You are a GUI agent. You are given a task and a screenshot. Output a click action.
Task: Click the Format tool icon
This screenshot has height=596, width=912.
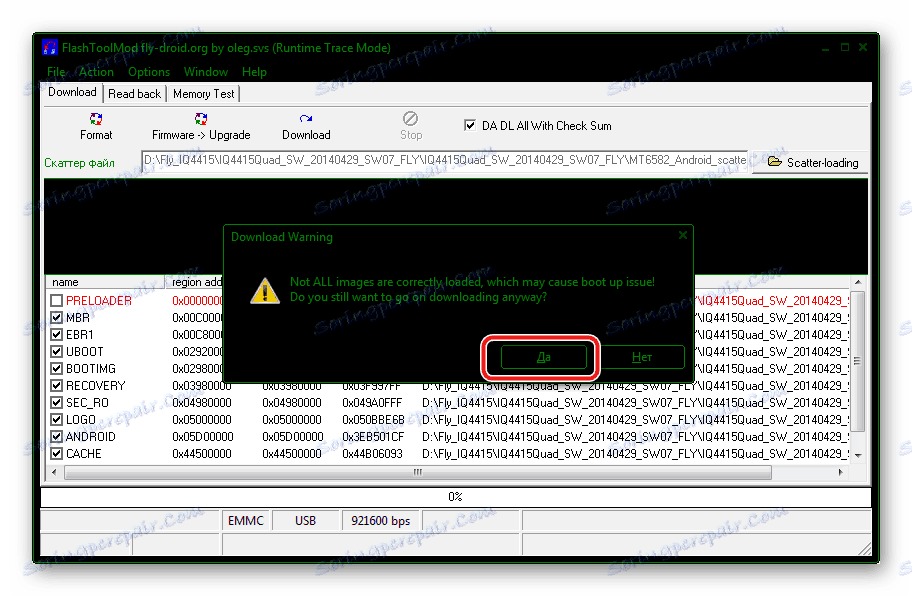[96, 119]
